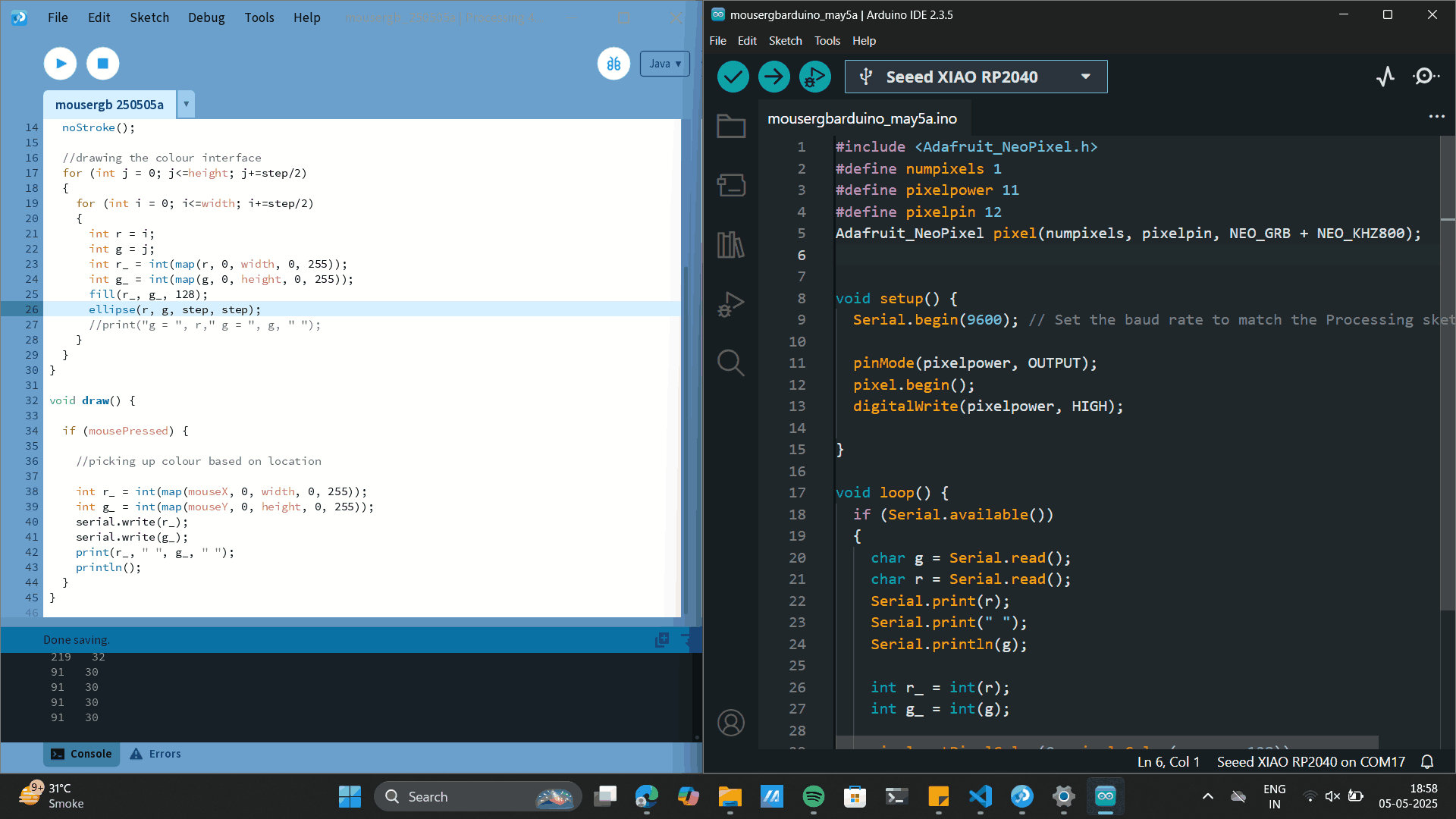This screenshot has width=1456, height=819.
Task: Open Microsoft Store from the taskbar
Action: point(855,797)
